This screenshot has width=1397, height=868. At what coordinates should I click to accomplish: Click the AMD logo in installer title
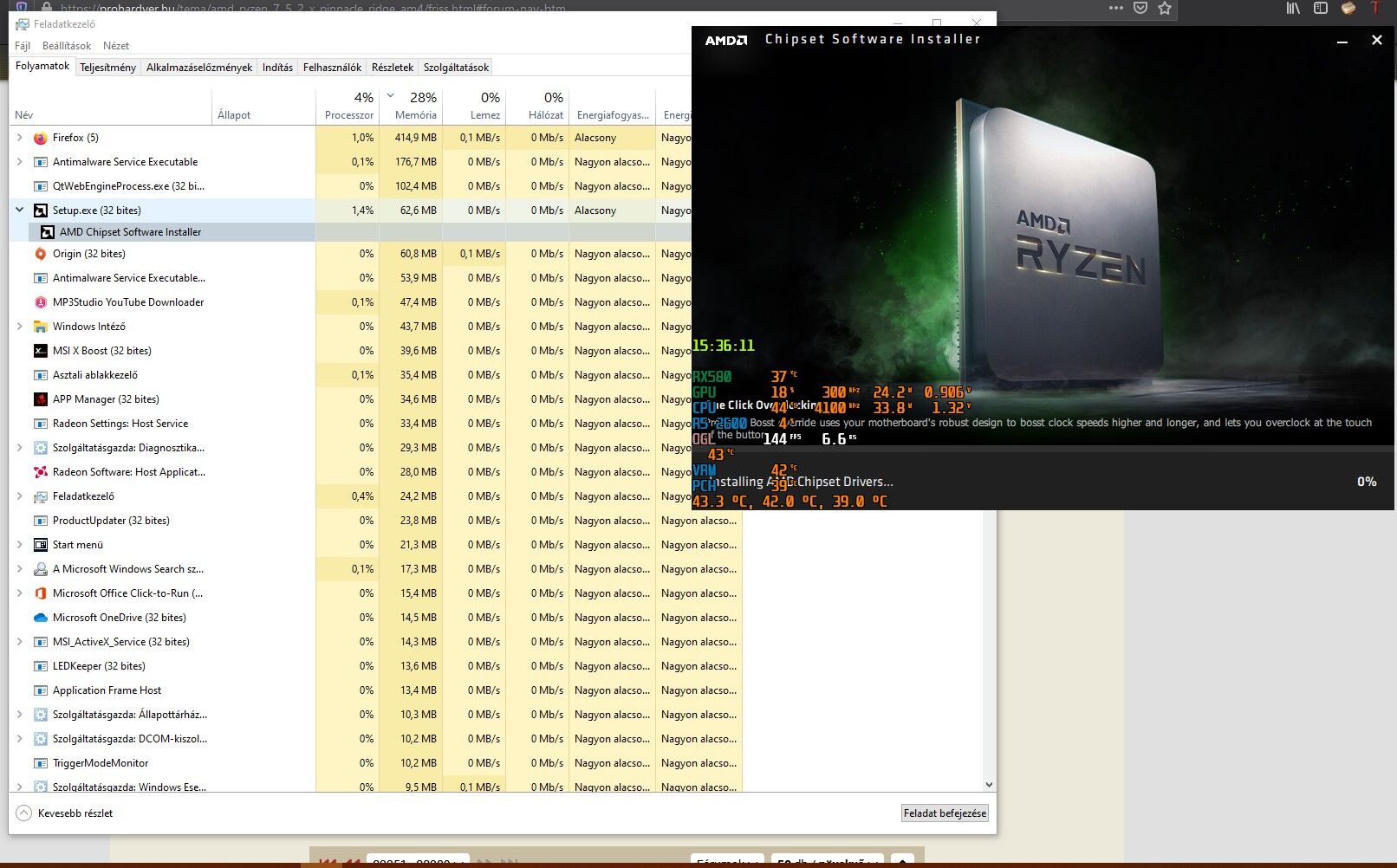click(726, 40)
